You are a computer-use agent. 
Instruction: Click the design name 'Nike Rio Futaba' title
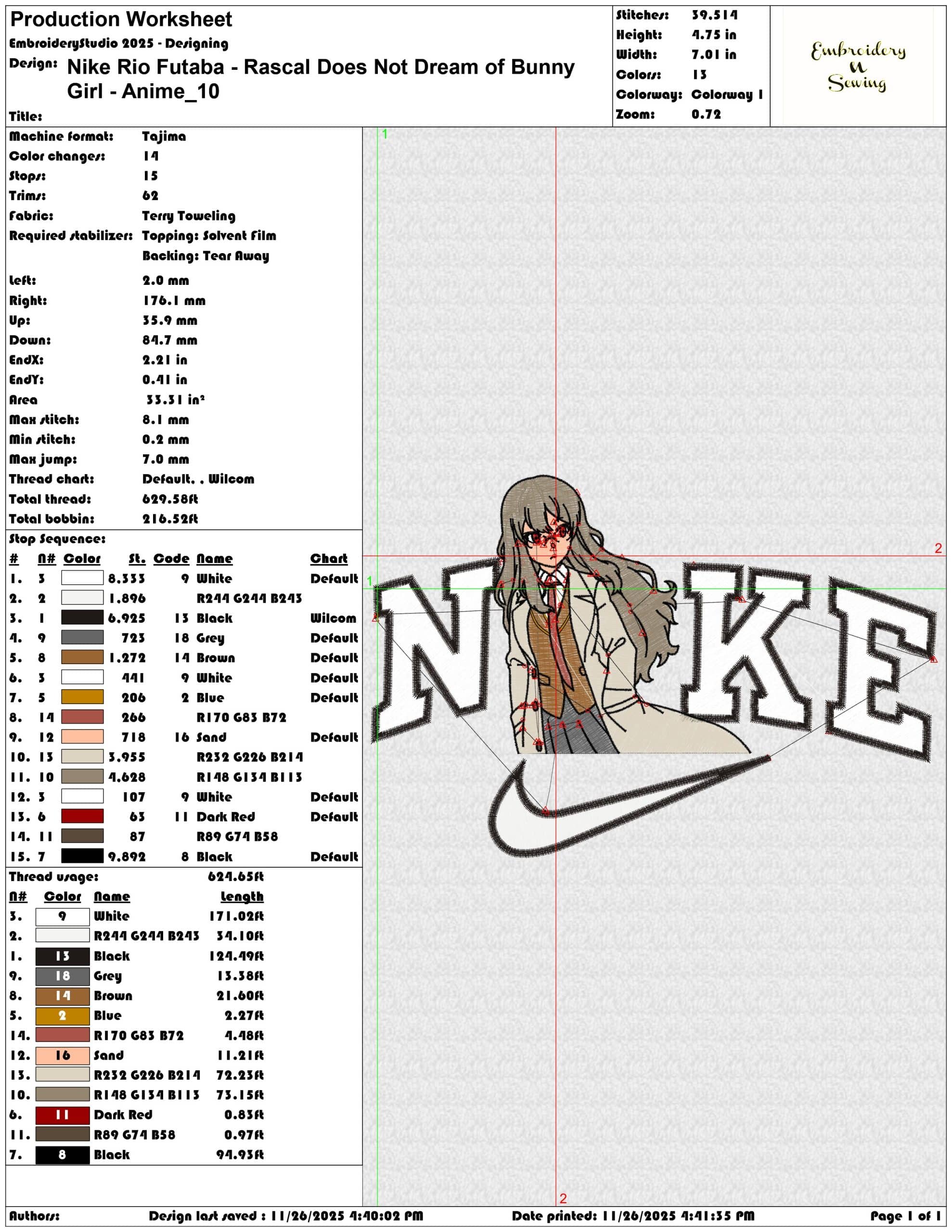coord(321,79)
